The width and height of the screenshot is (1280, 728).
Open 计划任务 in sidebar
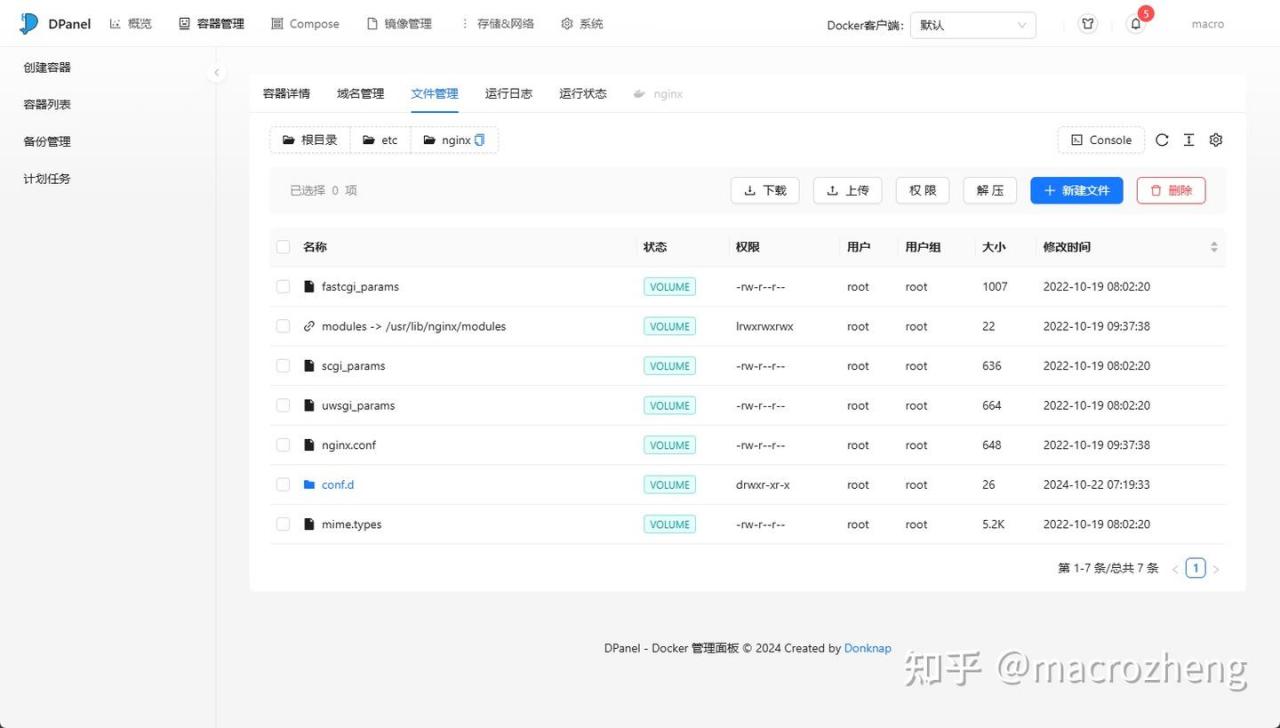coord(47,179)
